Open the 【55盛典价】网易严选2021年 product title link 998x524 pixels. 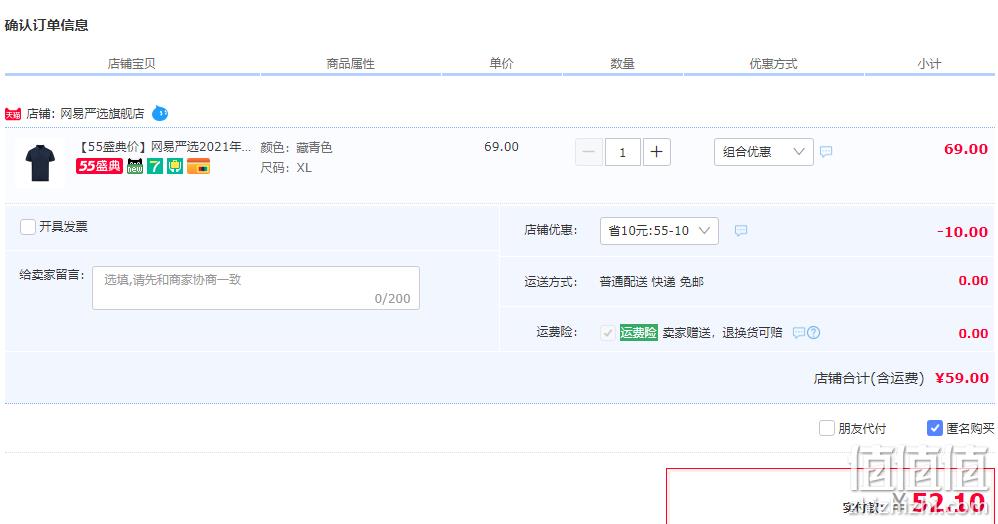click(164, 146)
